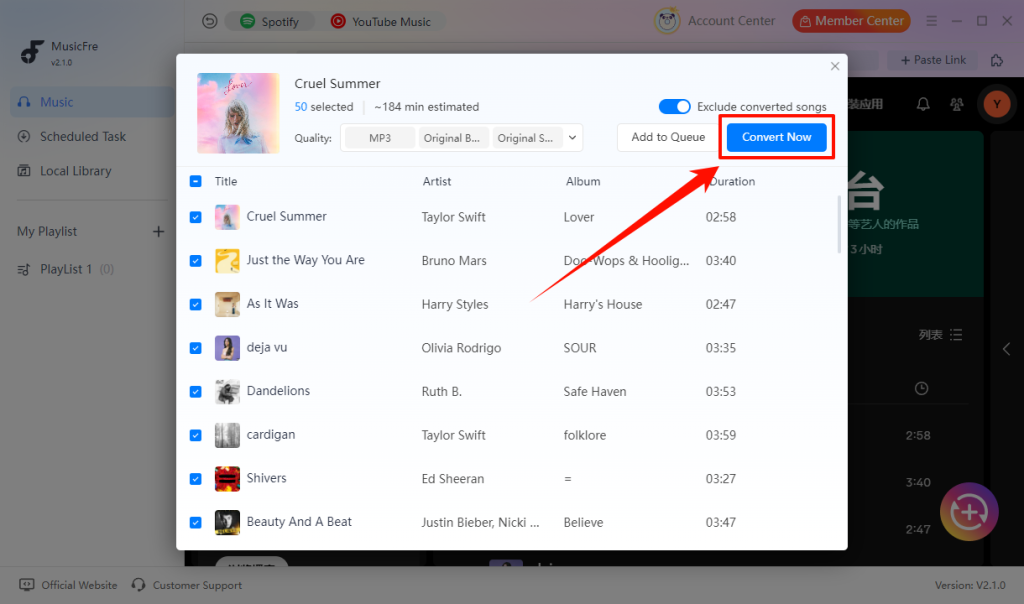Toggle the select-all checkbox next to Title
The image size is (1024, 604).
click(x=195, y=181)
